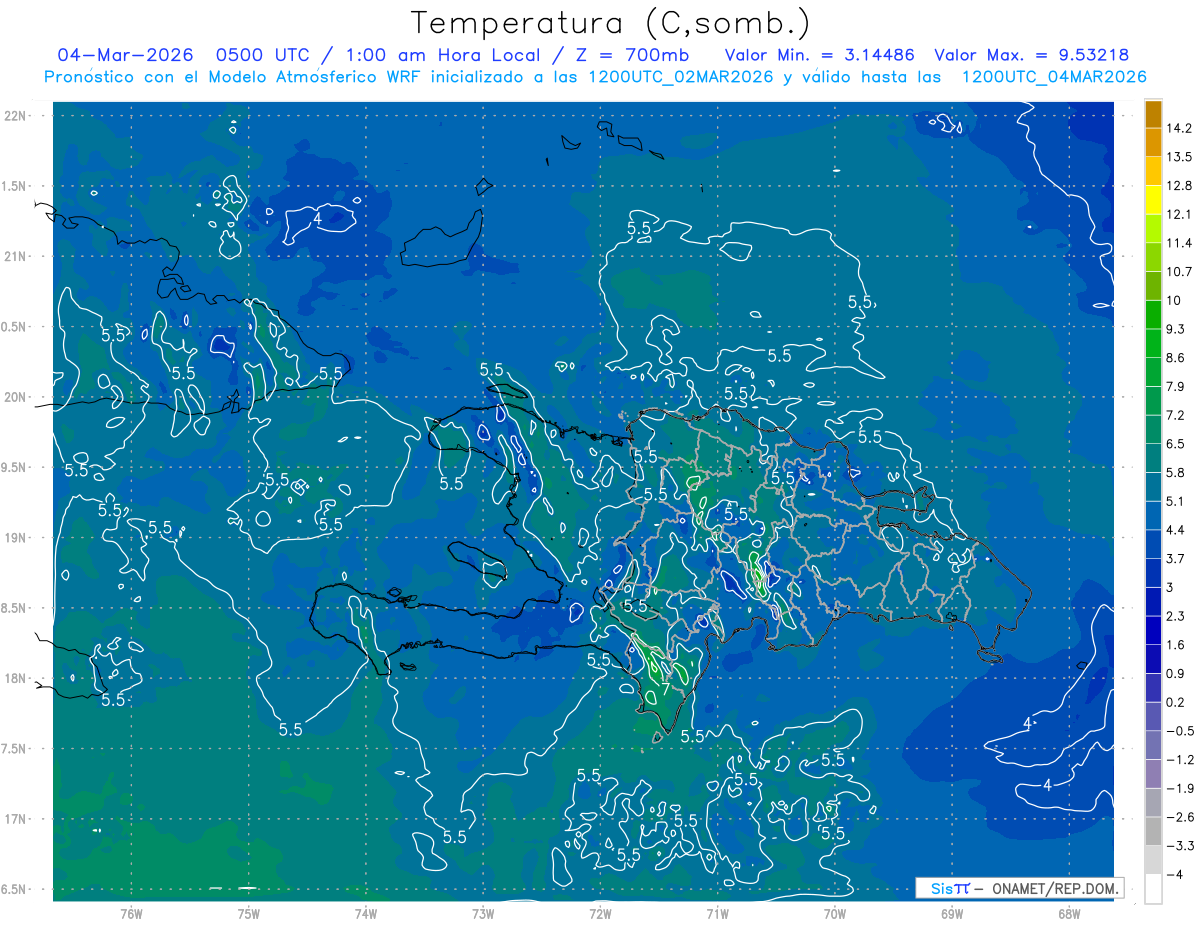Click the "6.5" colorbar value
This screenshot has height=927, width=1200.
point(1176,444)
